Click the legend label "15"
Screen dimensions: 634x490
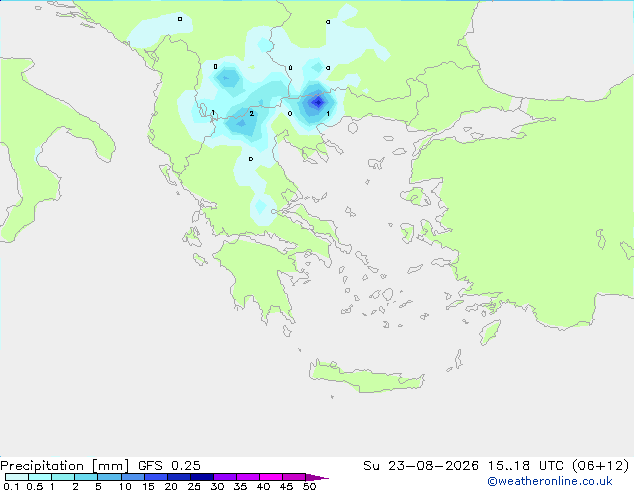(148, 486)
